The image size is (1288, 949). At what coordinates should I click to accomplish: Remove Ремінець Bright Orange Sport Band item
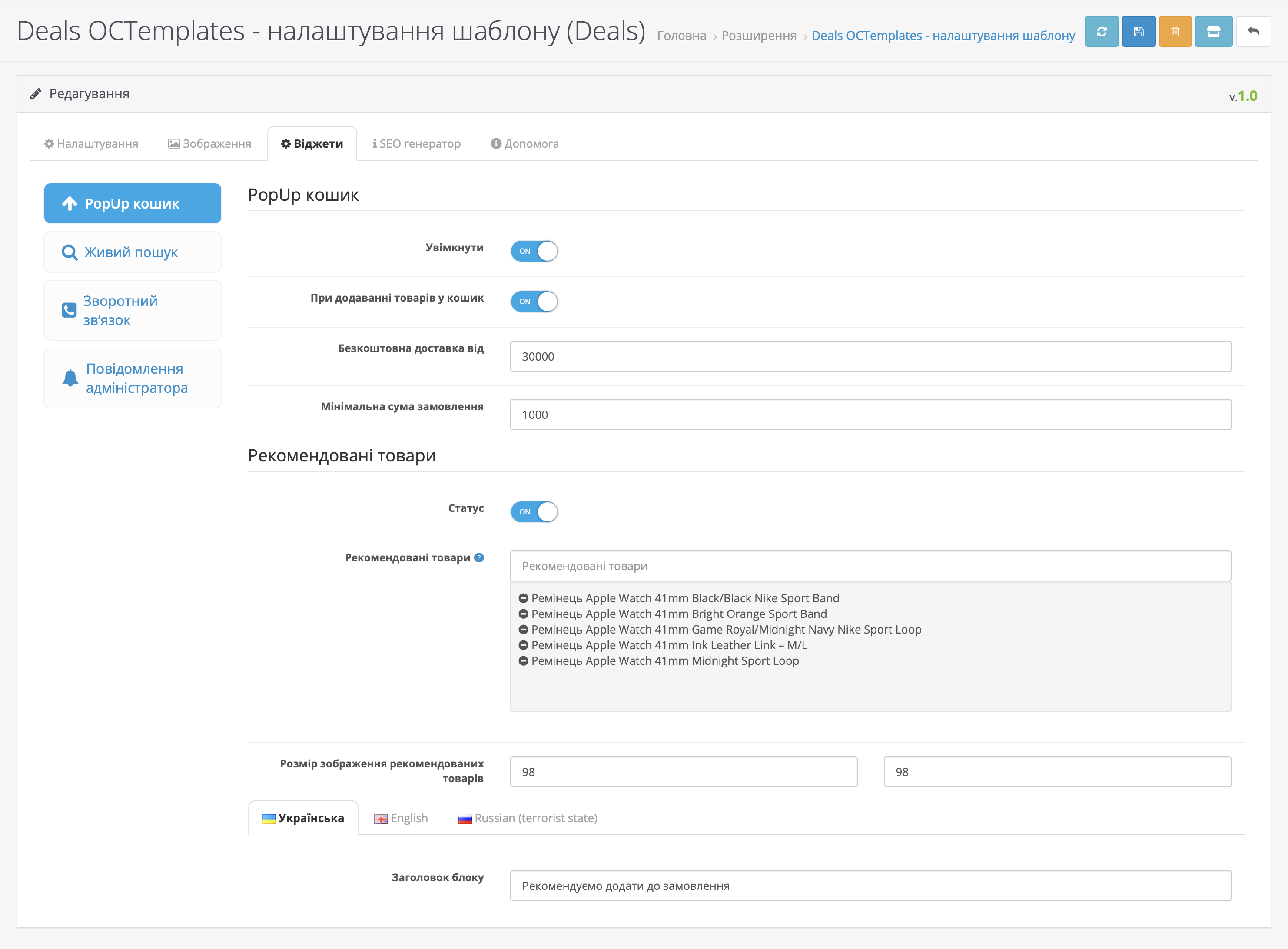pos(523,614)
